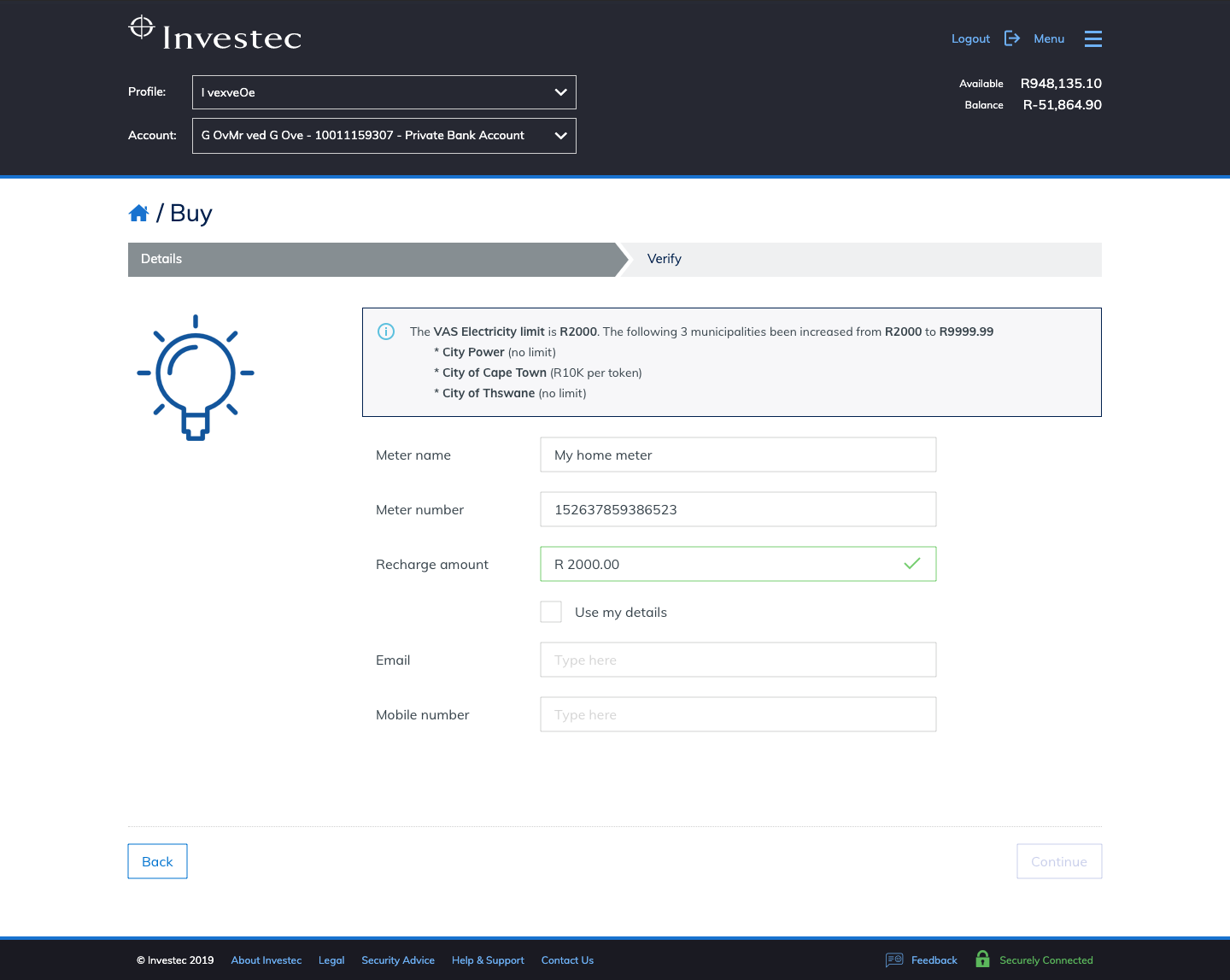The width and height of the screenshot is (1230, 980).
Task: Focus the Mobile number field
Action: pos(738,714)
